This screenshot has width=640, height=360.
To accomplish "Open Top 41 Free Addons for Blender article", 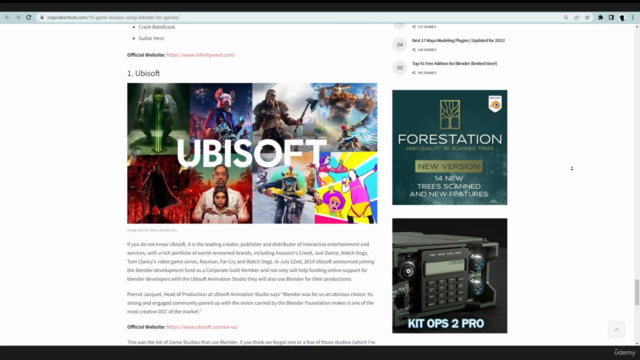I will 454,63.
